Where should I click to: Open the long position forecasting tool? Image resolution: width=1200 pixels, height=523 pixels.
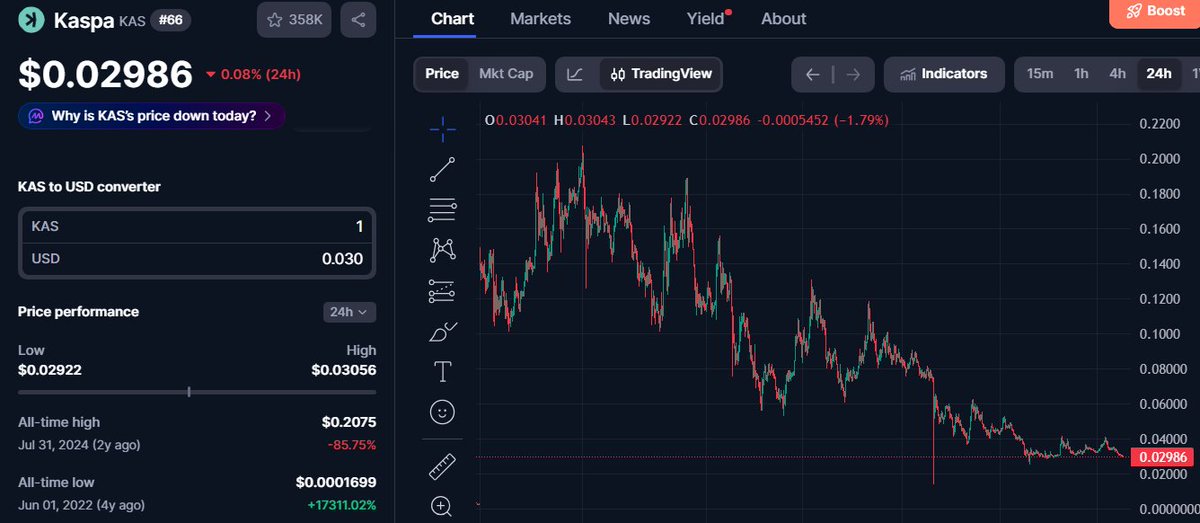(x=443, y=291)
